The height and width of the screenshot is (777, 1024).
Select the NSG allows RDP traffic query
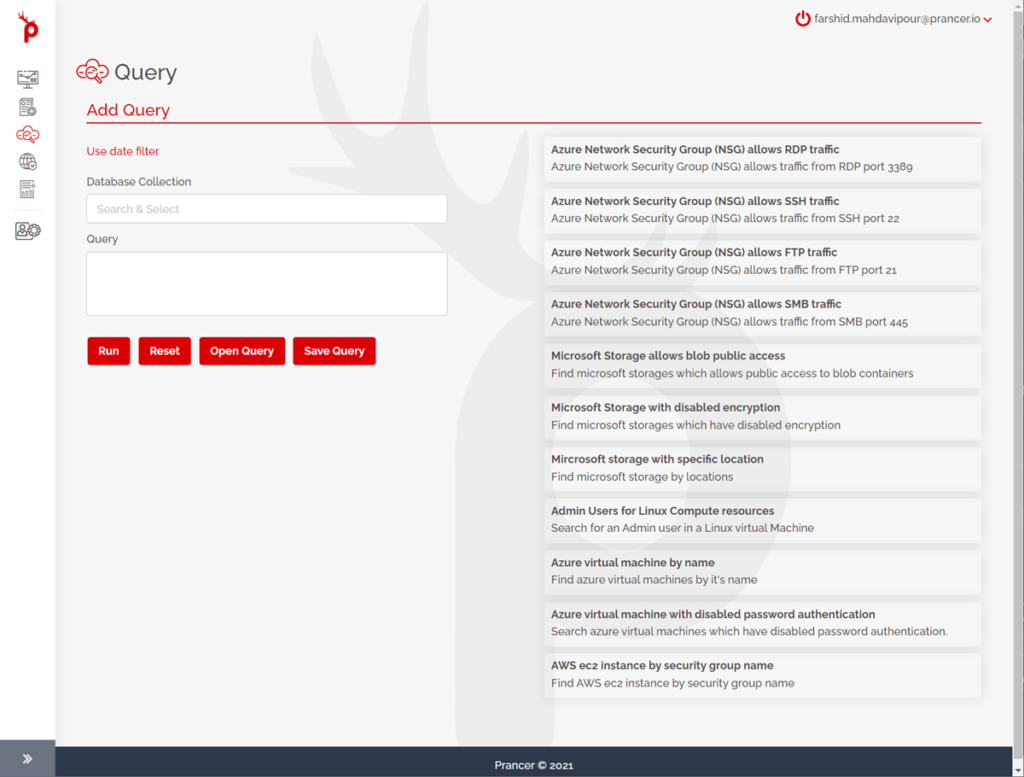(762, 158)
